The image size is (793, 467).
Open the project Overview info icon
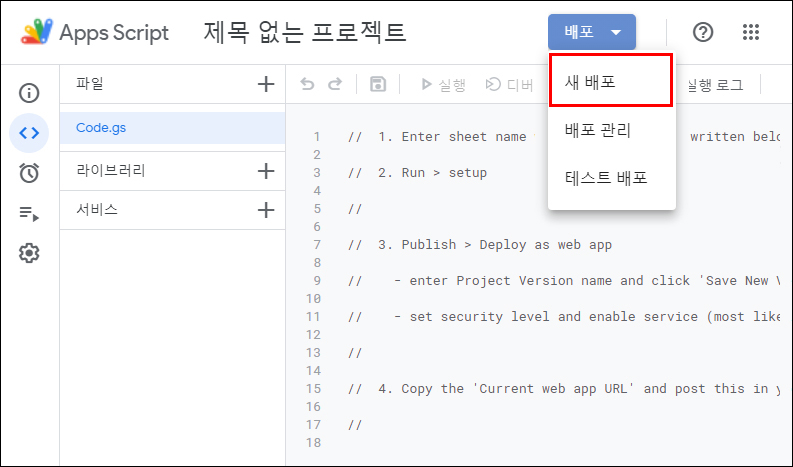(x=29, y=94)
